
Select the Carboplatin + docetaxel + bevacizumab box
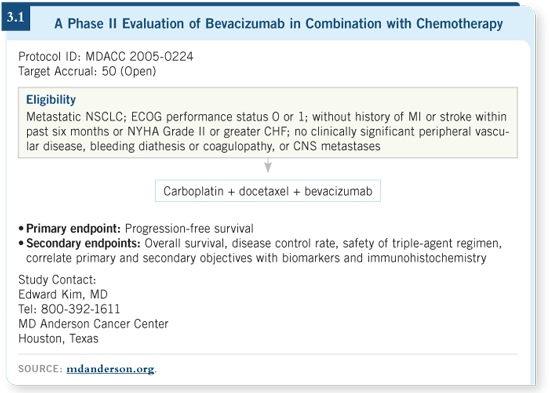coord(268,191)
